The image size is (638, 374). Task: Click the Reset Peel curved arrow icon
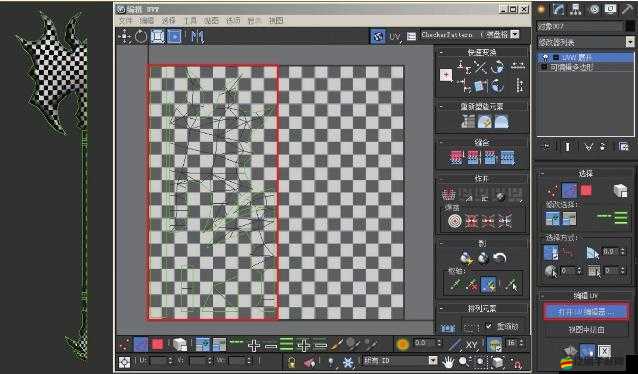[x=500, y=257]
